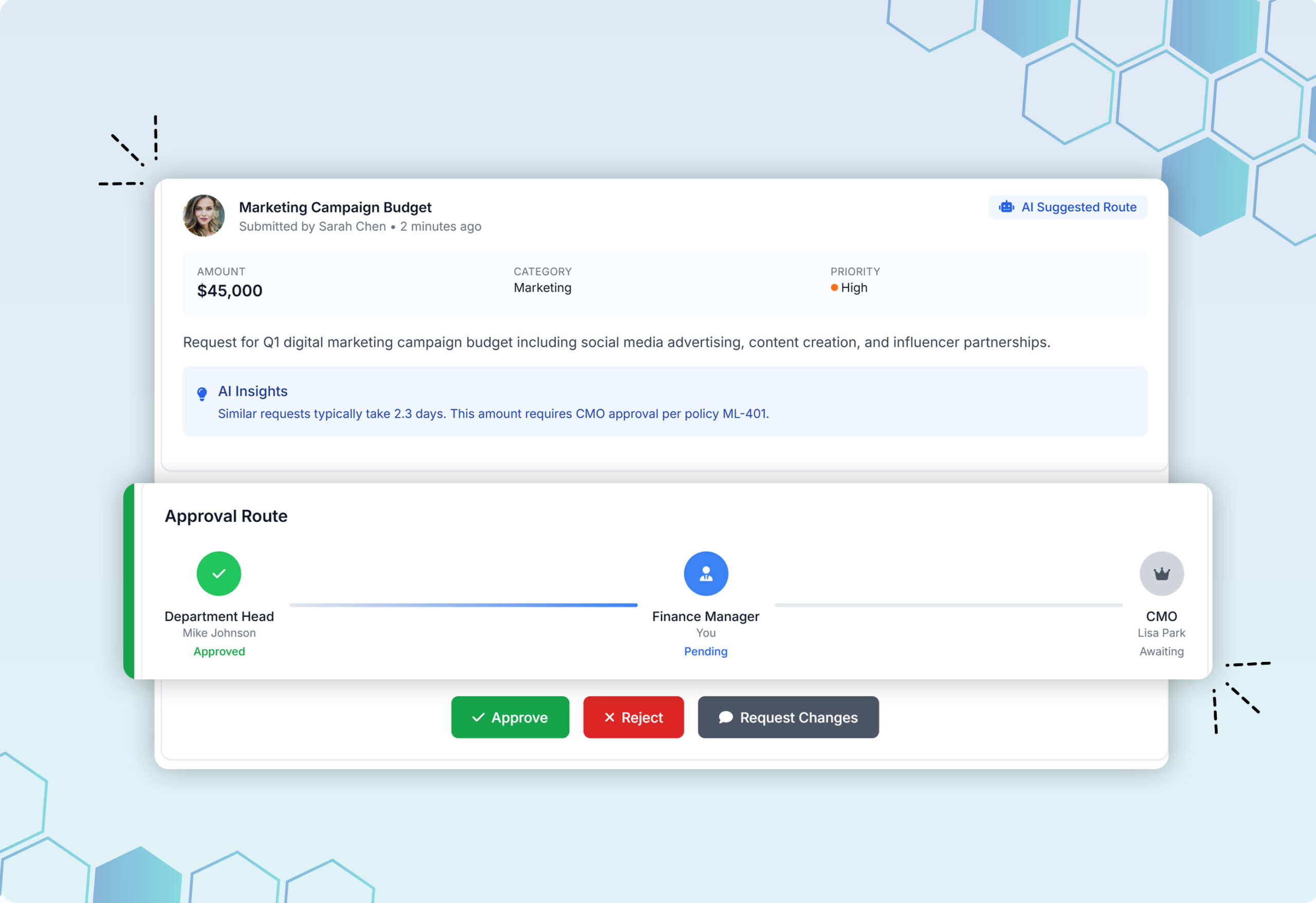This screenshot has width=1316, height=903.
Task: Click the green checkmark Department Head step
Action: click(218, 573)
